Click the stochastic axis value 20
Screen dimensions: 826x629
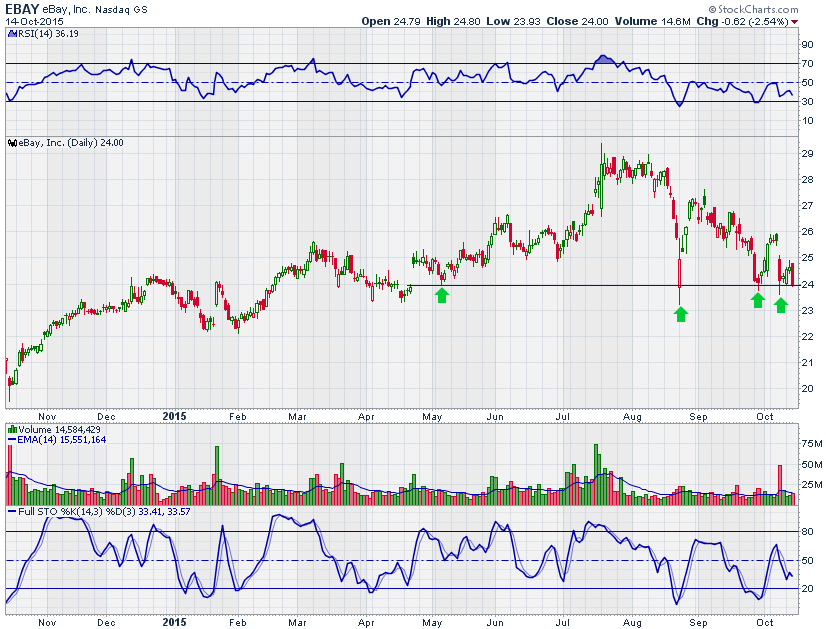coord(807,589)
